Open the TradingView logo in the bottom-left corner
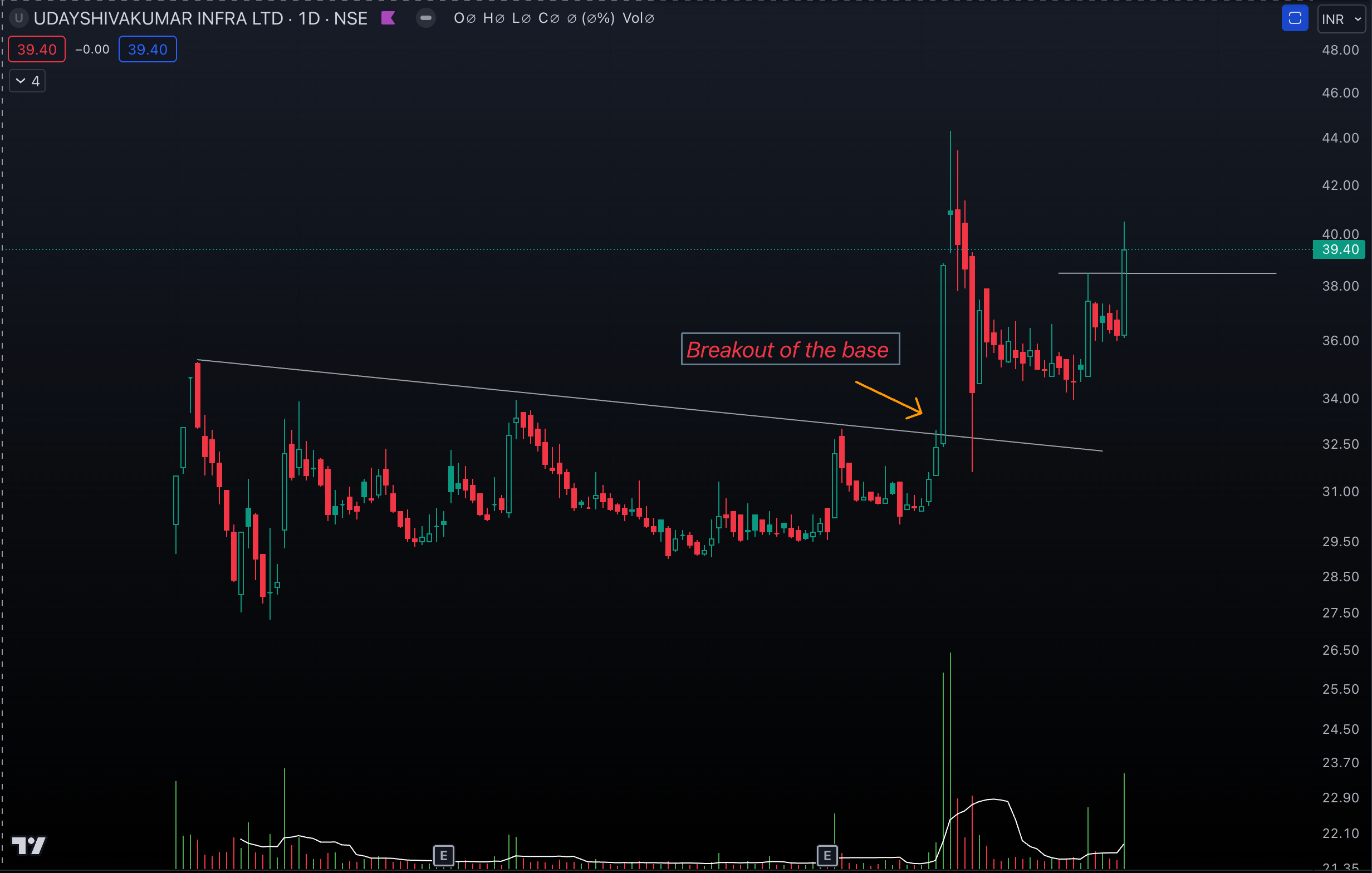This screenshot has width=1372, height=873. tap(29, 847)
